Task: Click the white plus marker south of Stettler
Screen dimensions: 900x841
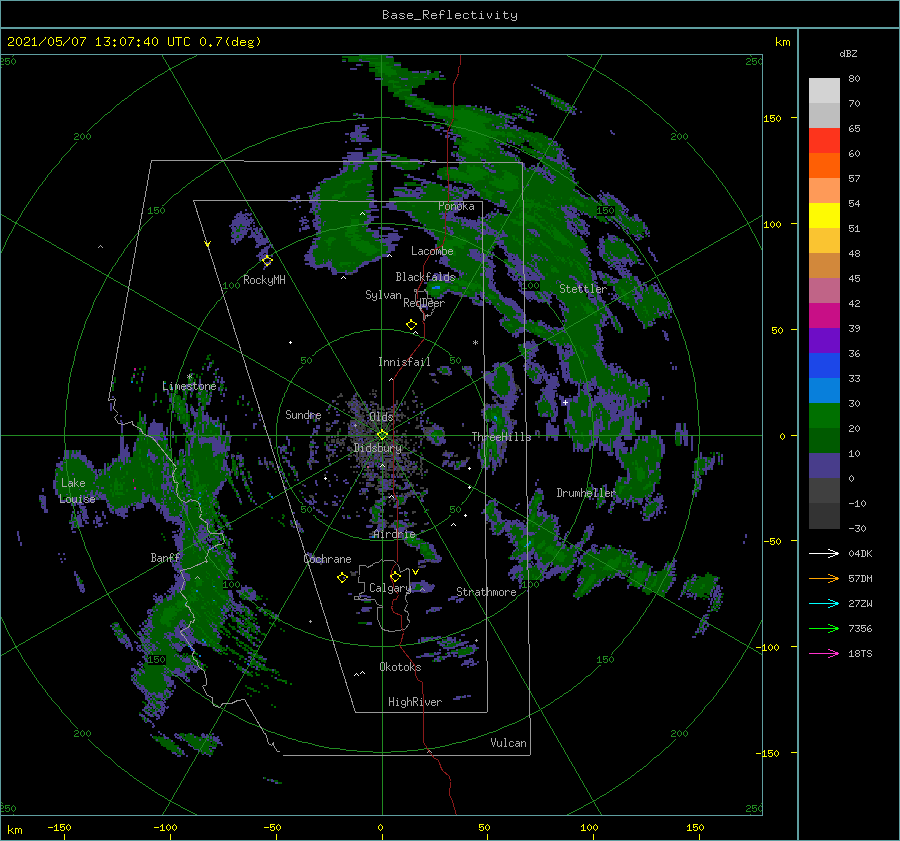Action: pyautogui.click(x=565, y=402)
